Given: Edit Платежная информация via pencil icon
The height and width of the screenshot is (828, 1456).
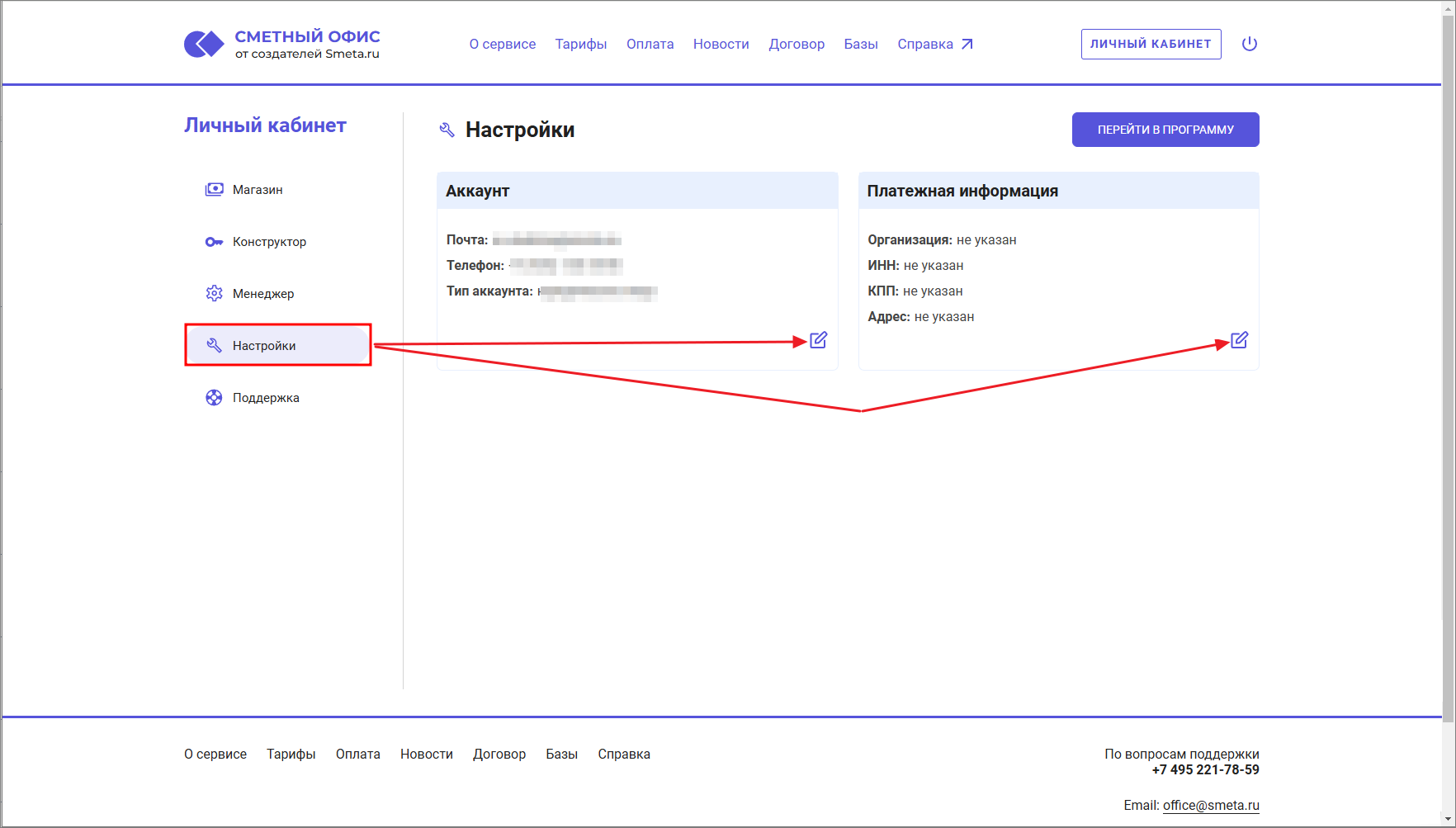Looking at the screenshot, I should click(1239, 340).
